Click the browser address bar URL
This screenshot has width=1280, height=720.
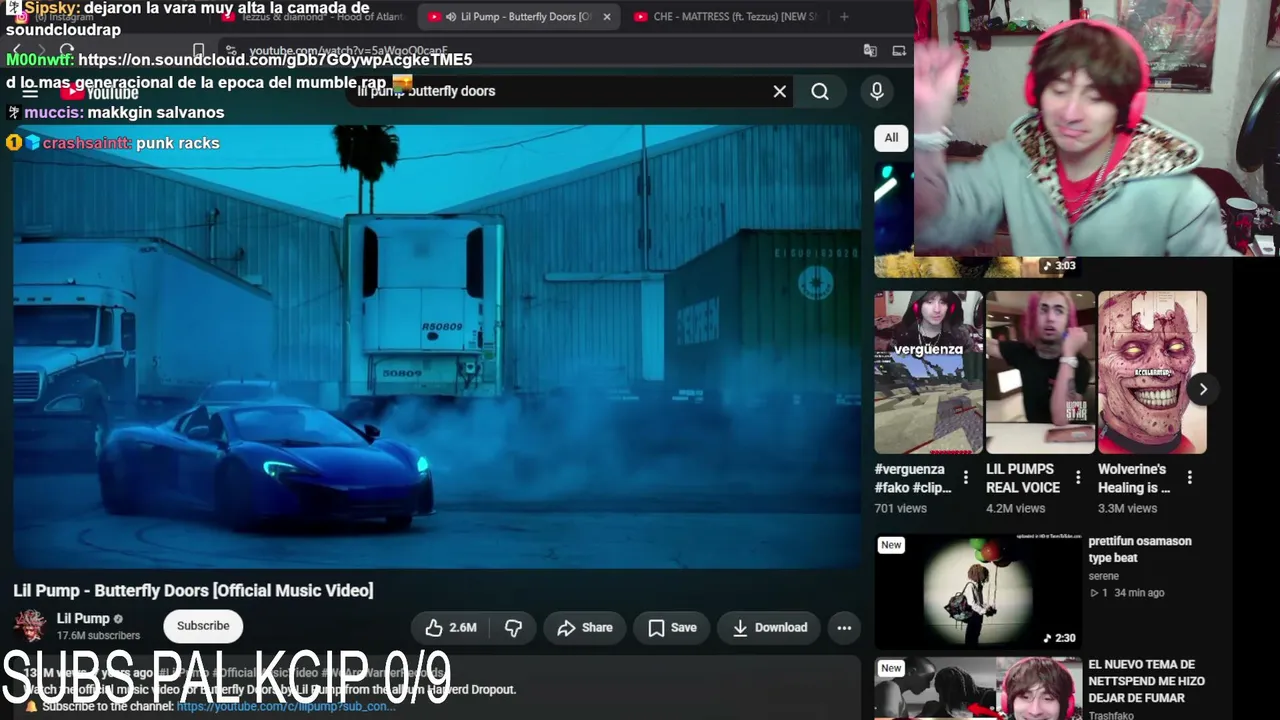point(348,50)
